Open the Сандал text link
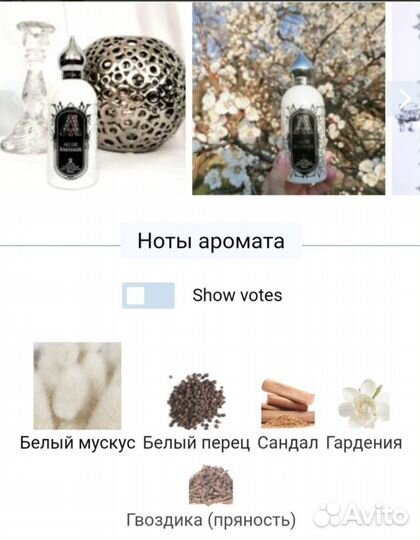420x540 pixels. click(288, 443)
